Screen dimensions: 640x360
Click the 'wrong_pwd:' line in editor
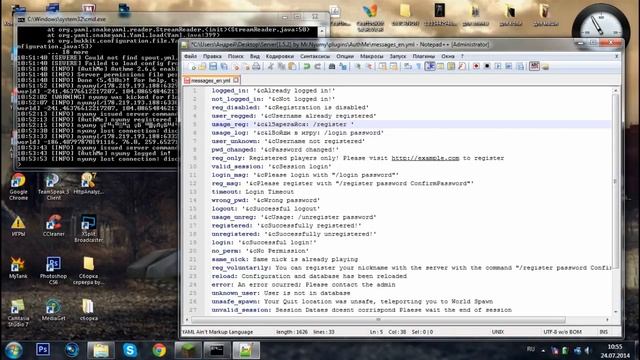(265, 200)
